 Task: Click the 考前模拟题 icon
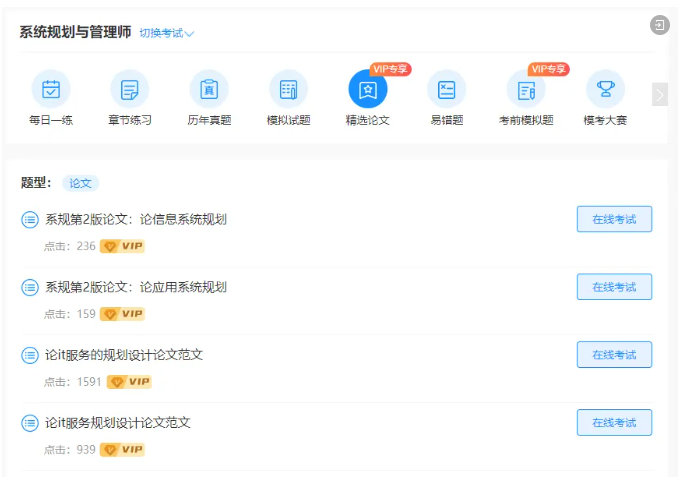[x=526, y=90]
